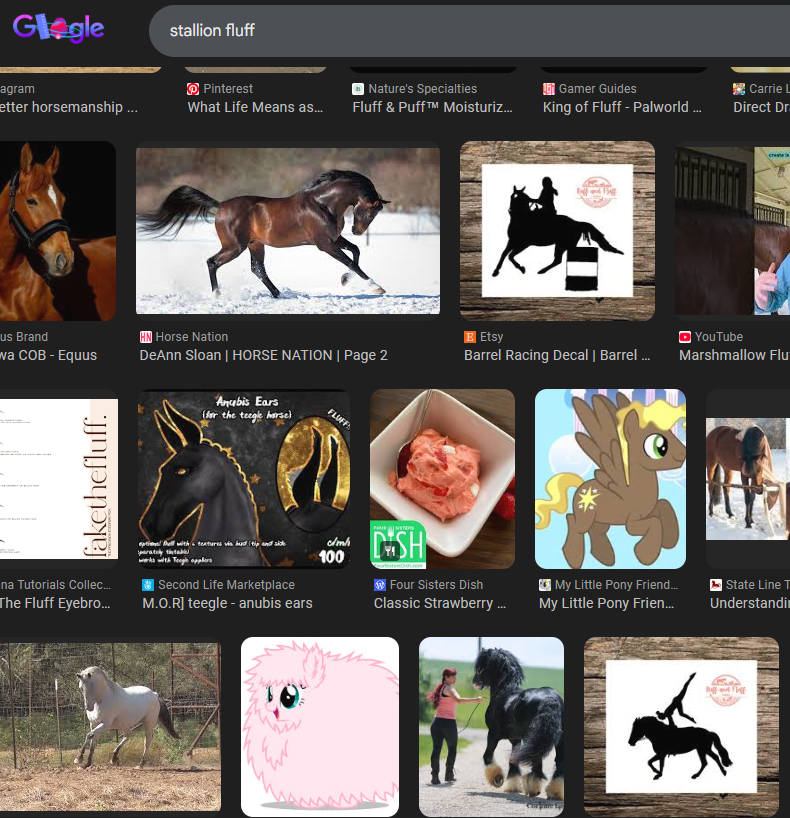Open 'My Little Pony Frien...' result title

pos(606,603)
